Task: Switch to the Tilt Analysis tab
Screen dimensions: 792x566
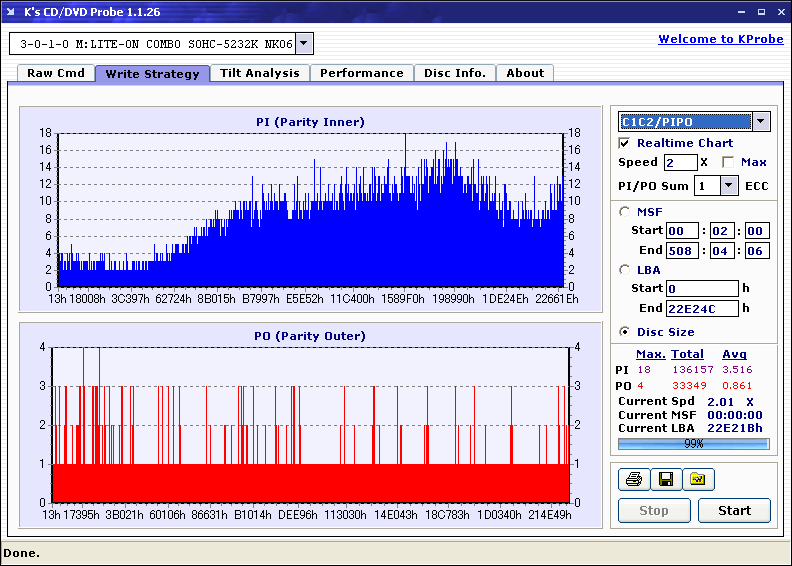Action: coord(259,73)
